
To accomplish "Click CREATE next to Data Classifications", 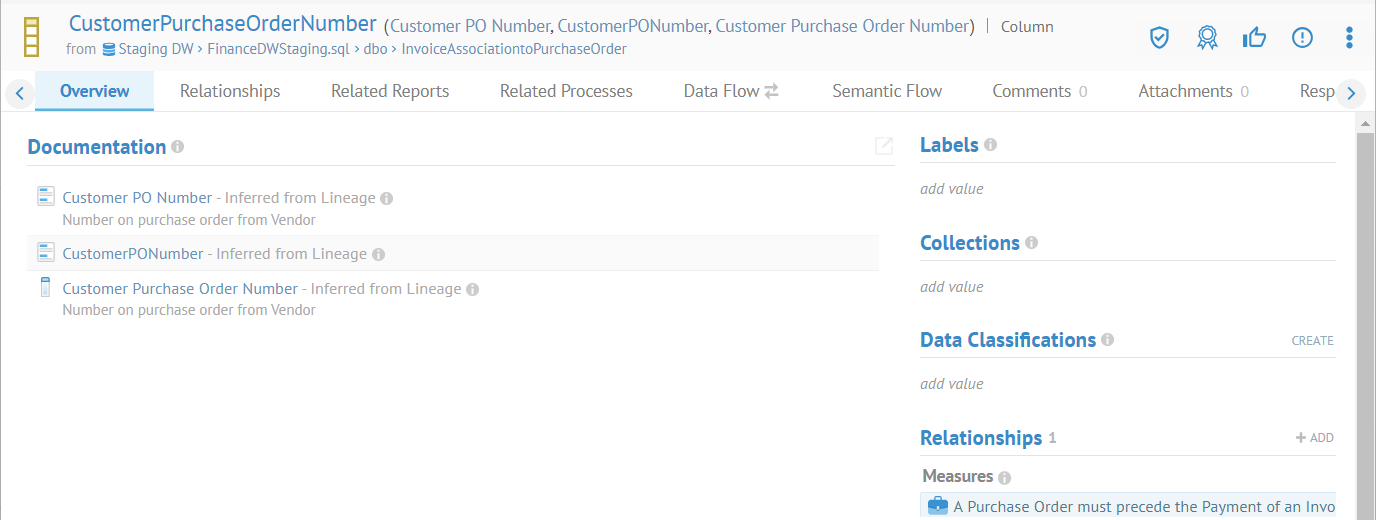I will [1312, 341].
